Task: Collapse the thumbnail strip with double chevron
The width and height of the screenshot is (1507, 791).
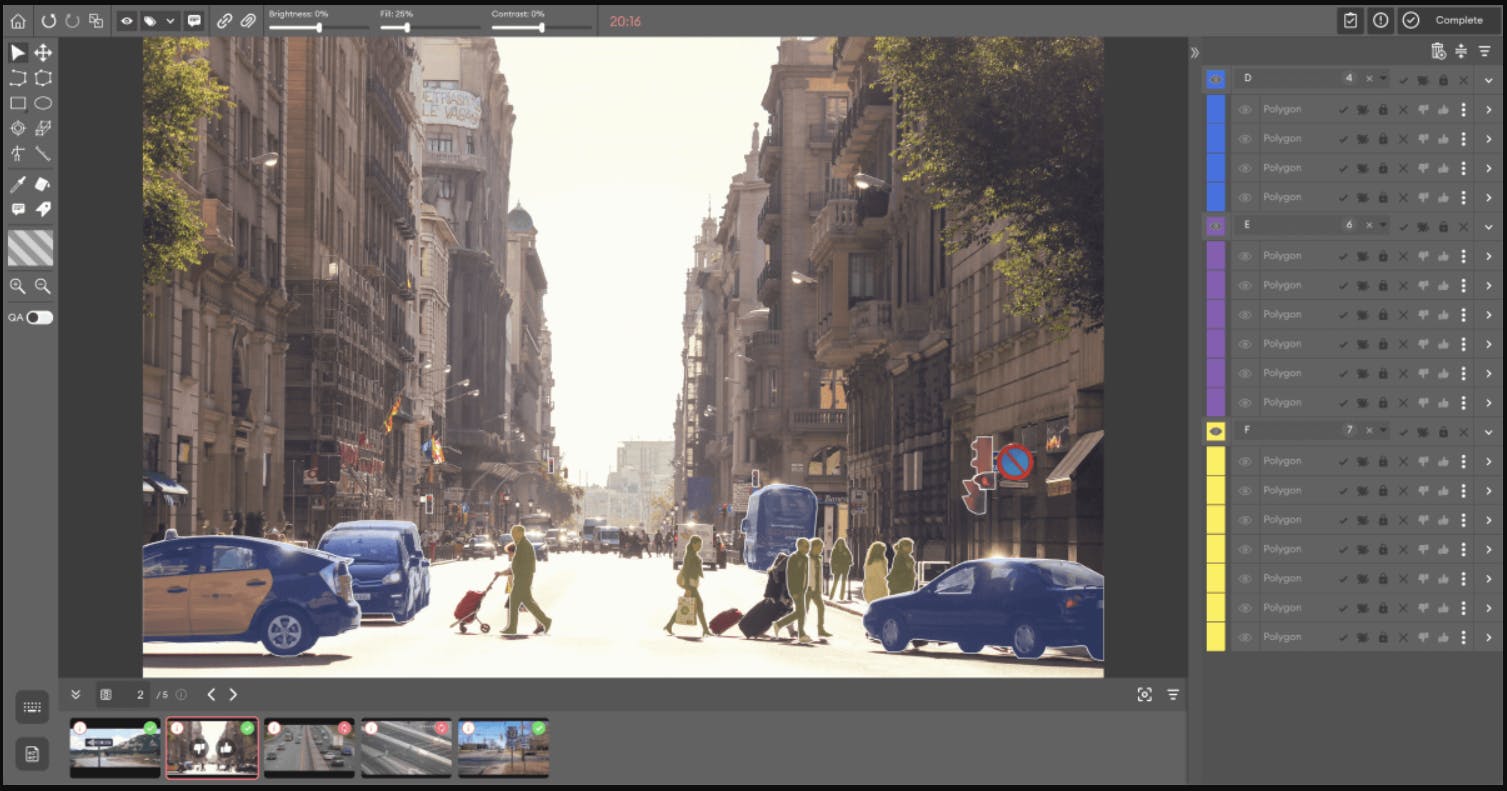Action: [76, 694]
